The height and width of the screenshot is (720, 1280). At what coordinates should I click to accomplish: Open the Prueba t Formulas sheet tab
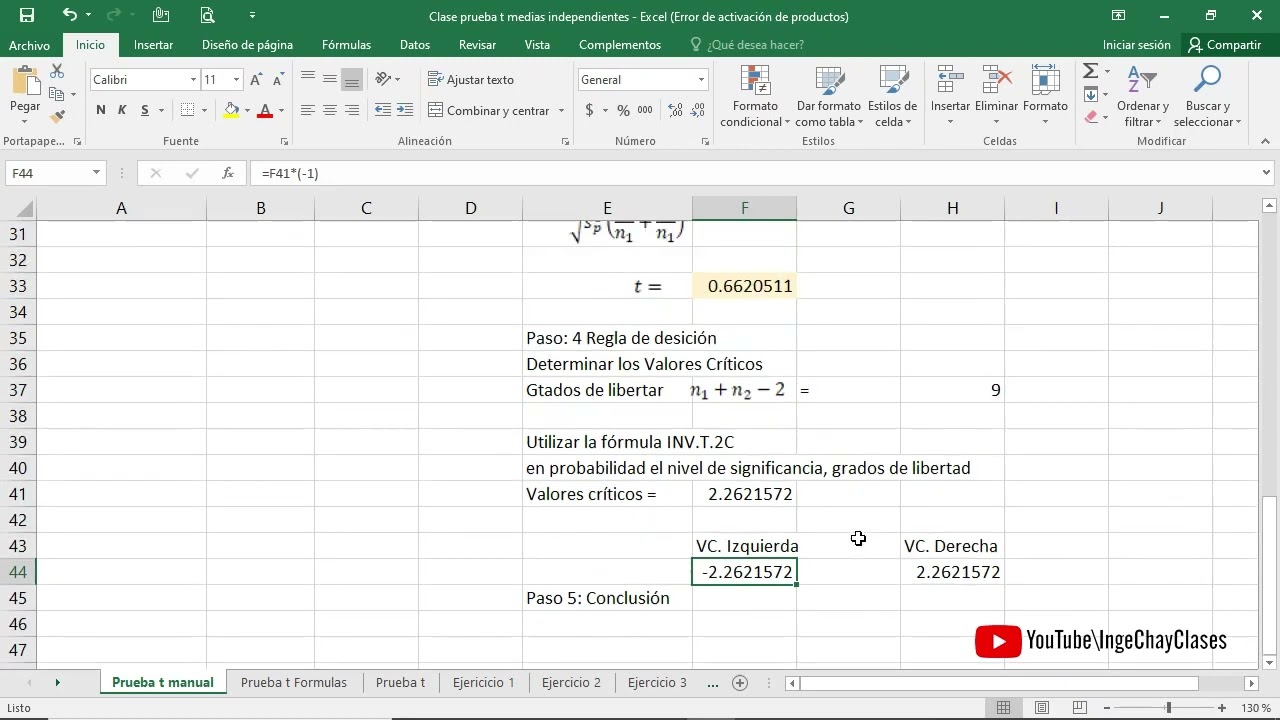(294, 683)
